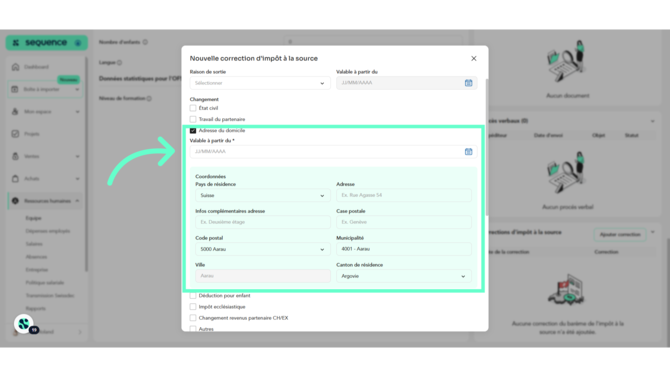Click the Projets checkbox icon
The height and width of the screenshot is (377, 670).
pyautogui.click(x=15, y=134)
